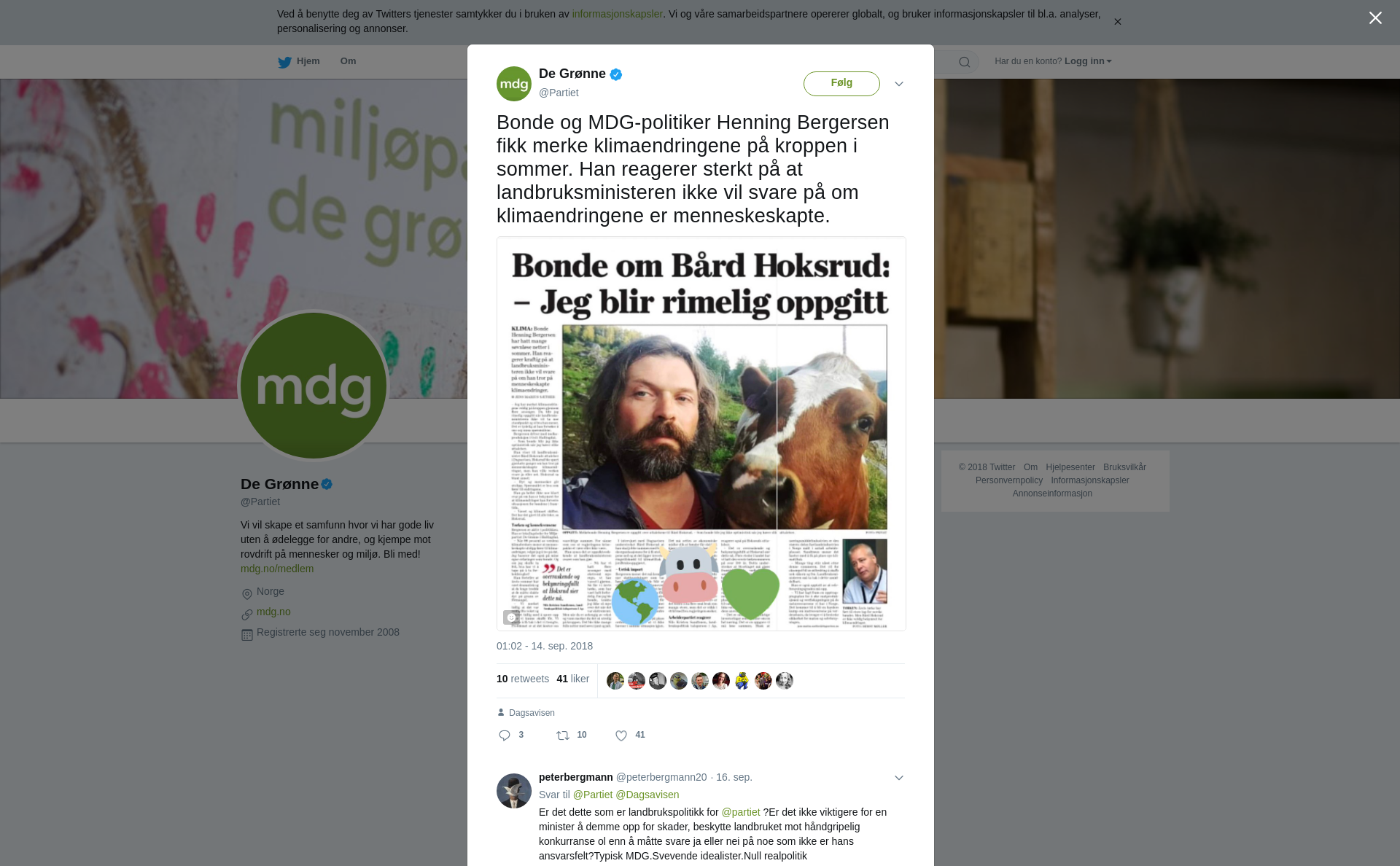Open tagged account Dagsavisen
The height and width of the screenshot is (866, 1400).
532,713
